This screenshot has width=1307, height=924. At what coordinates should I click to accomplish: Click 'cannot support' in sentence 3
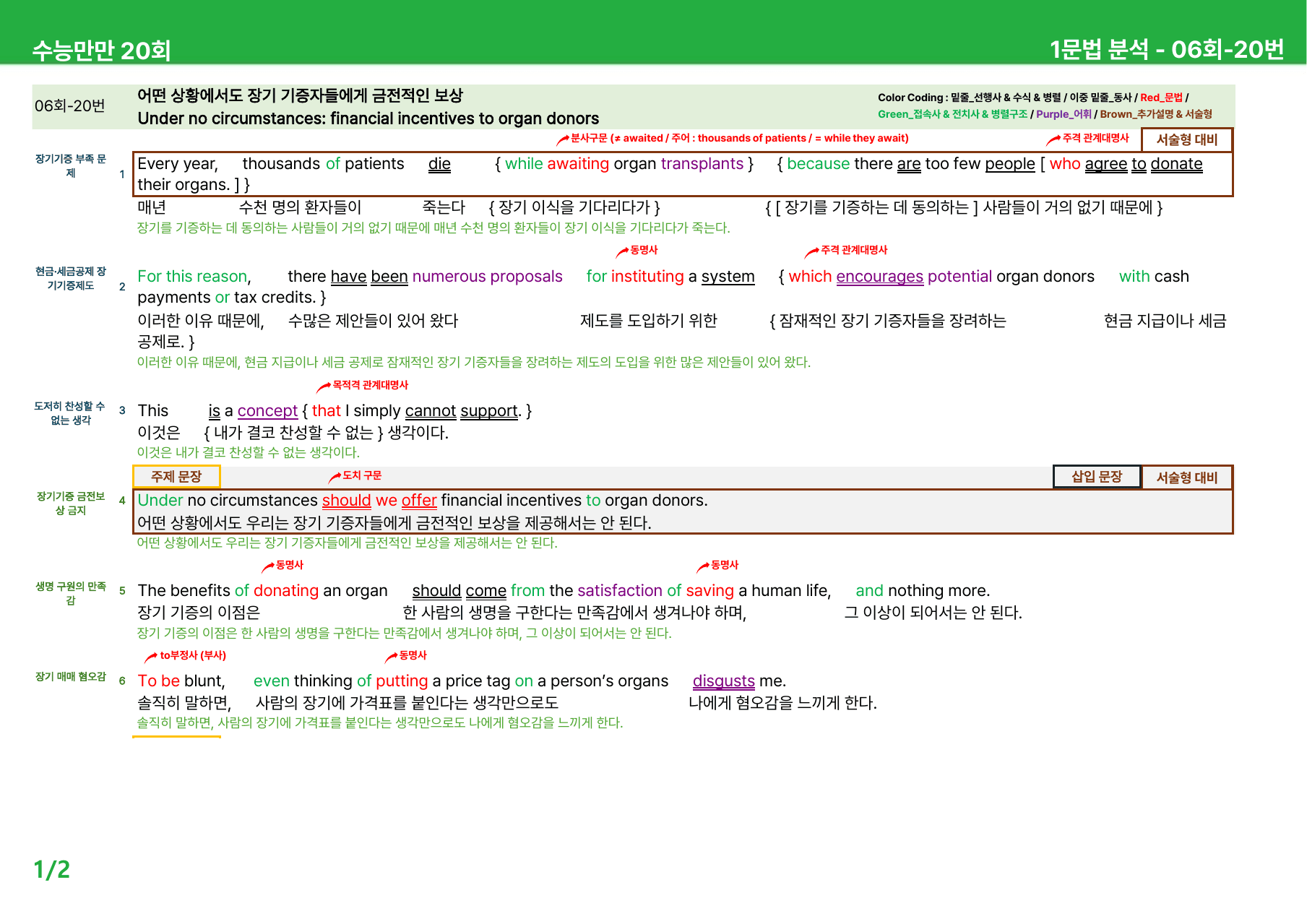pyautogui.click(x=462, y=411)
